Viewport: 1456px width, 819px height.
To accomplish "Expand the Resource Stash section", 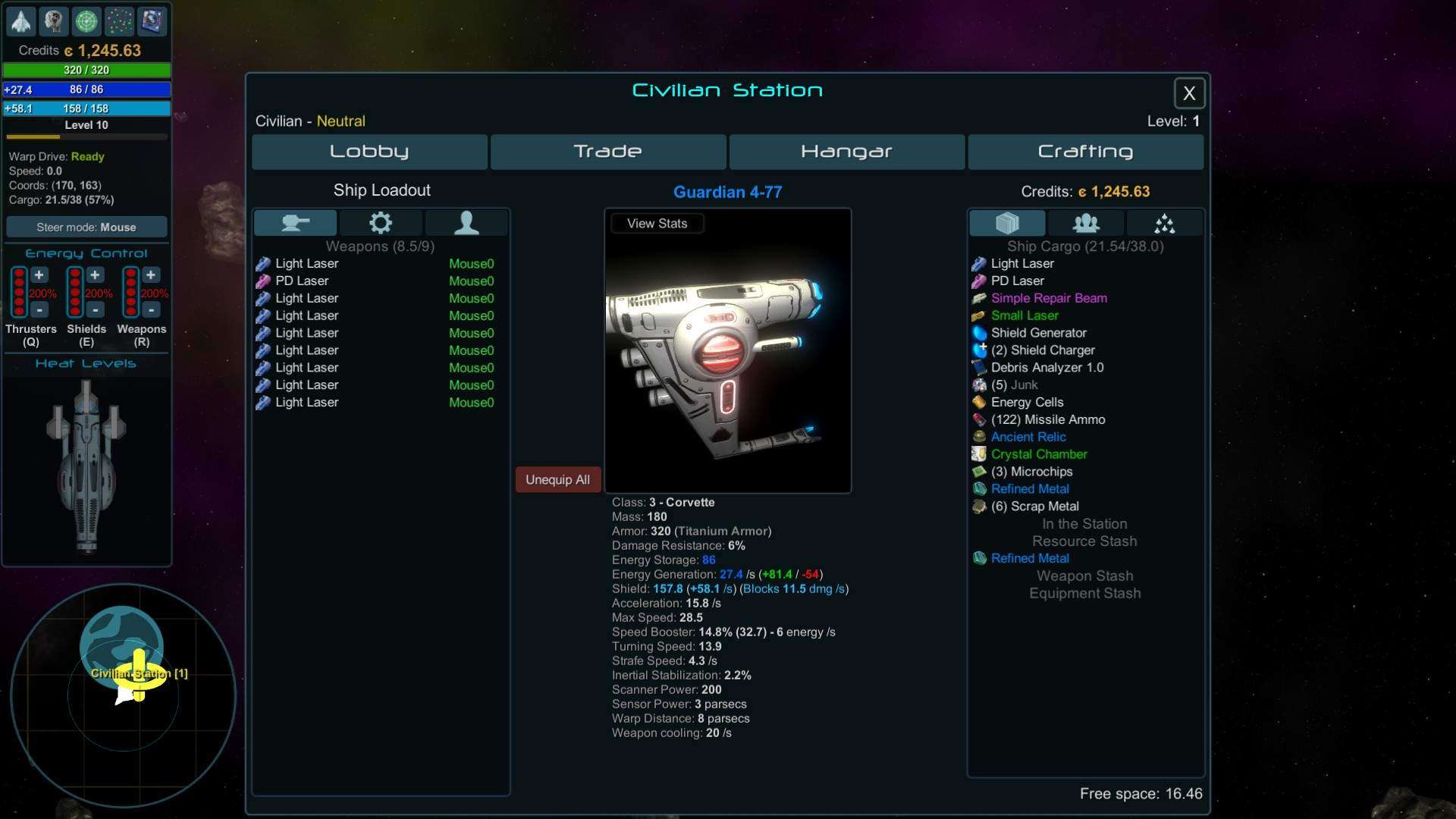I will coord(1085,541).
